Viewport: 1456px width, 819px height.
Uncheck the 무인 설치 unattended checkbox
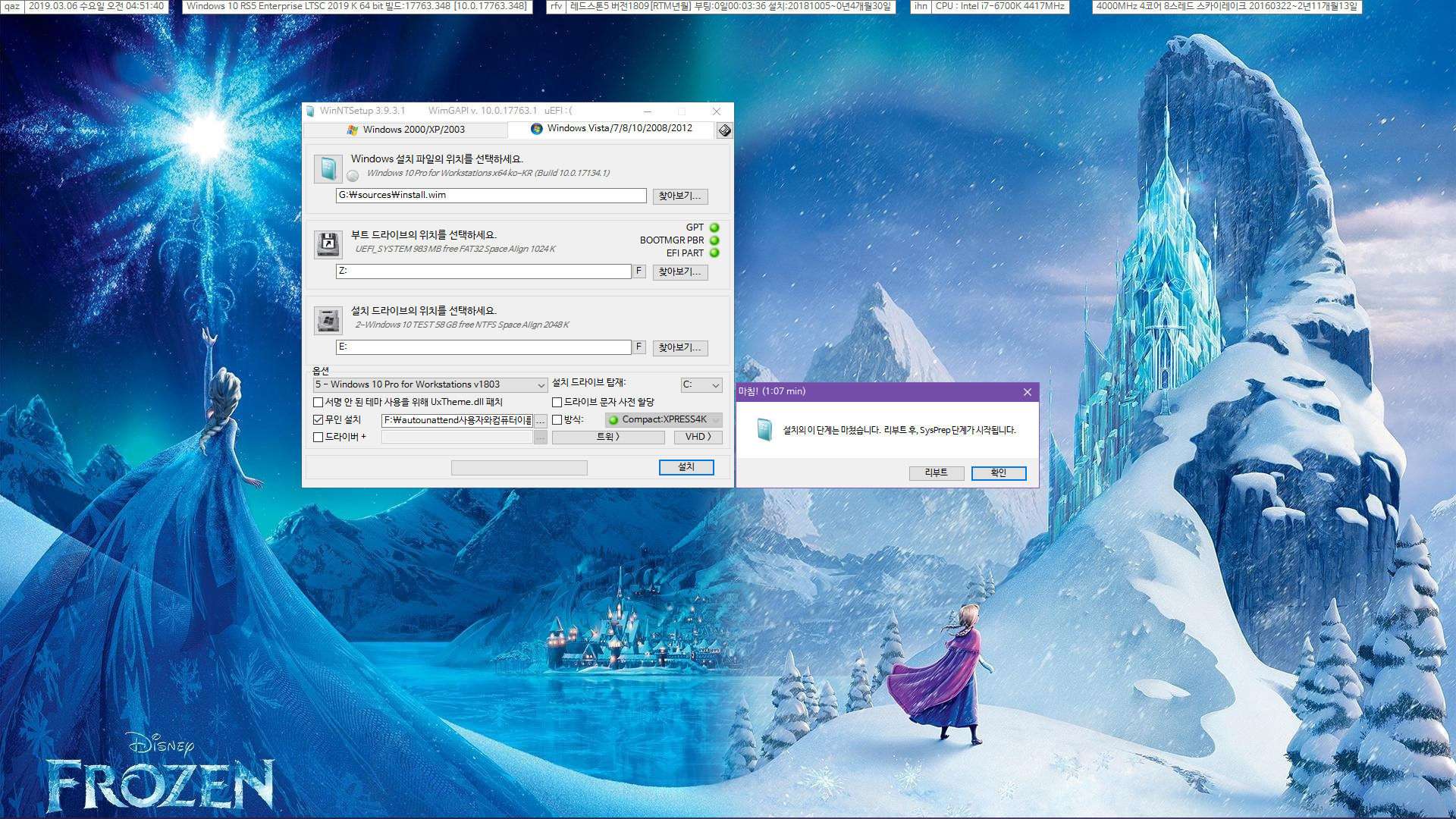[x=318, y=419]
